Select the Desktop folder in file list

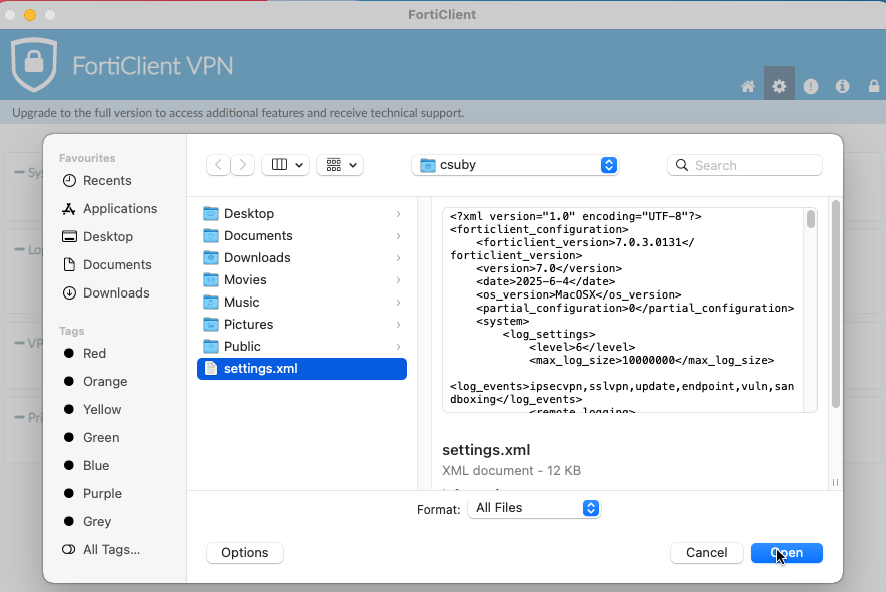(x=302, y=214)
